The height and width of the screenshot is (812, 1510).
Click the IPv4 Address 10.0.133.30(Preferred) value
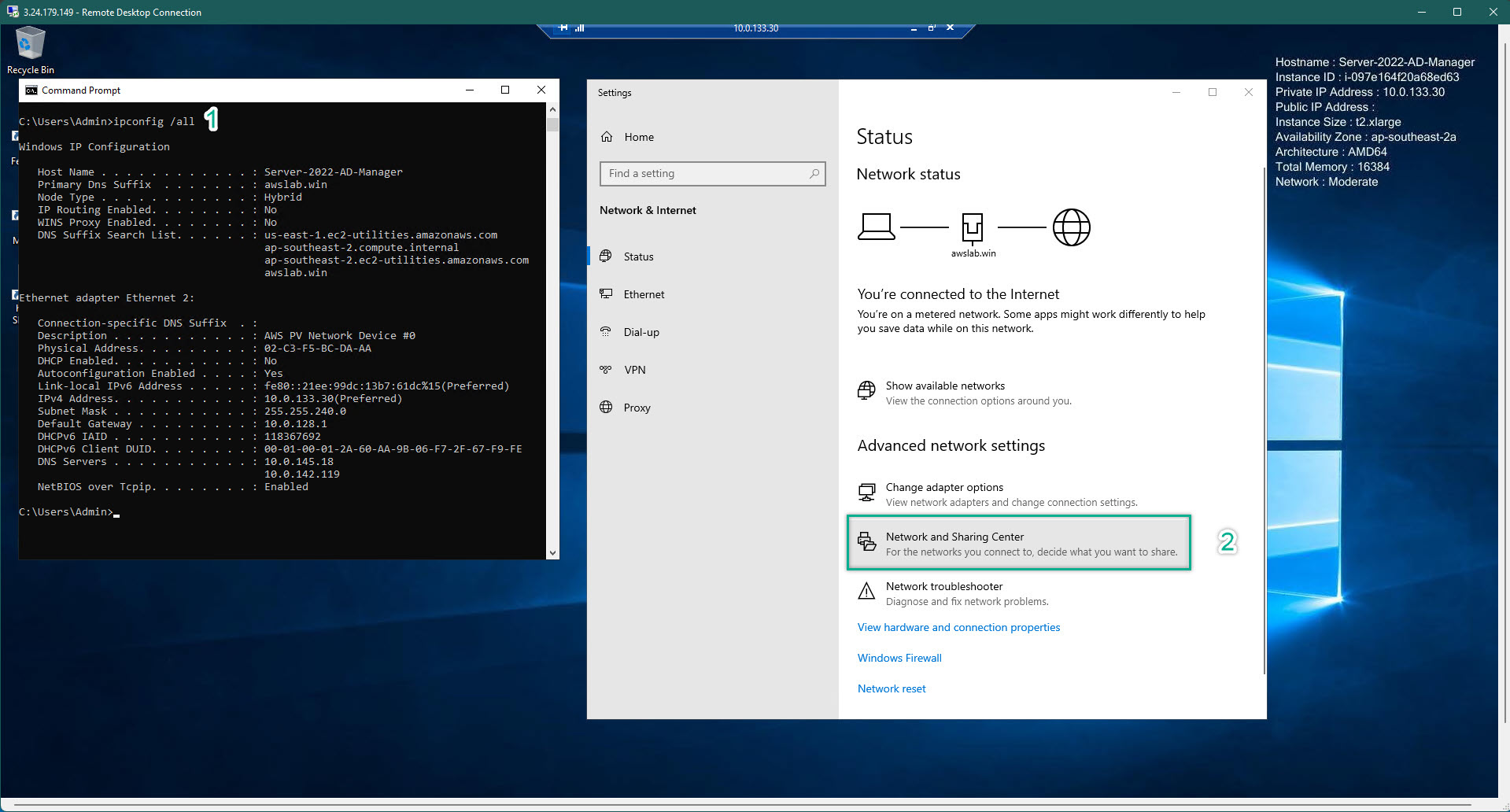[333, 399]
